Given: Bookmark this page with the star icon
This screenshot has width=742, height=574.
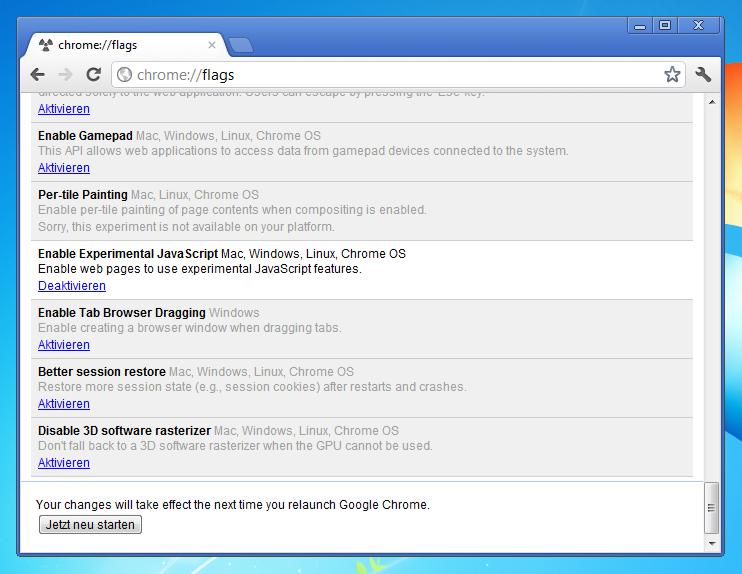Looking at the screenshot, I should tap(672, 74).
